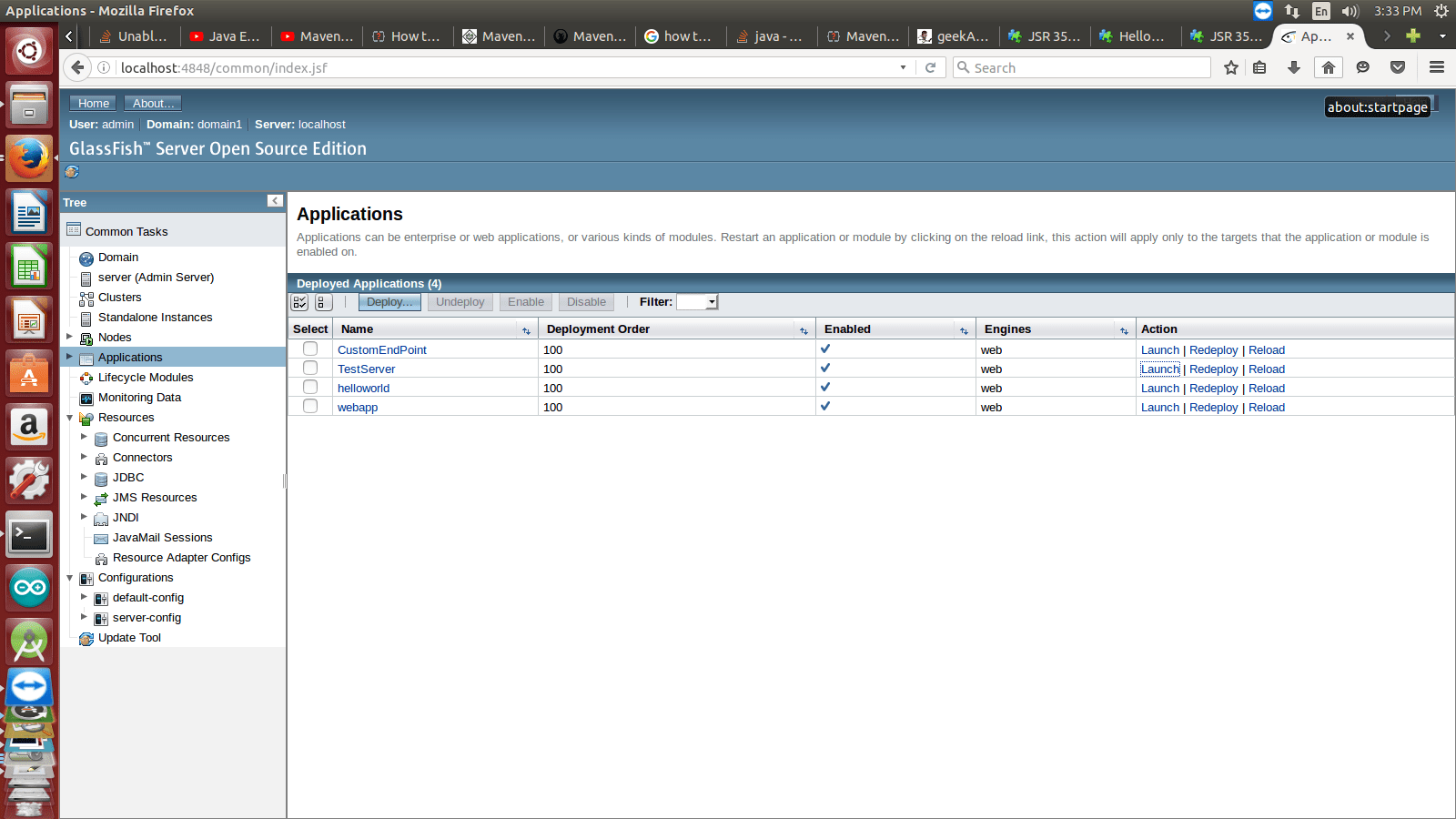
Task: Open the Firefox hamburger menu
Action: [x=1437, y=67]
